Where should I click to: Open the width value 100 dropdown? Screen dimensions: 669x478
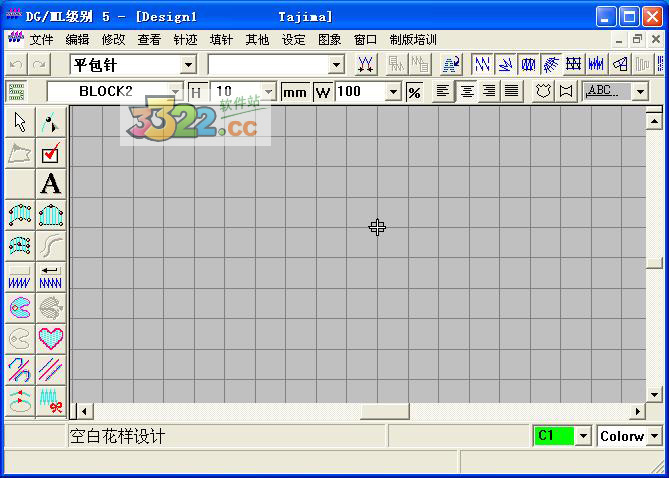tap(393, 92)
